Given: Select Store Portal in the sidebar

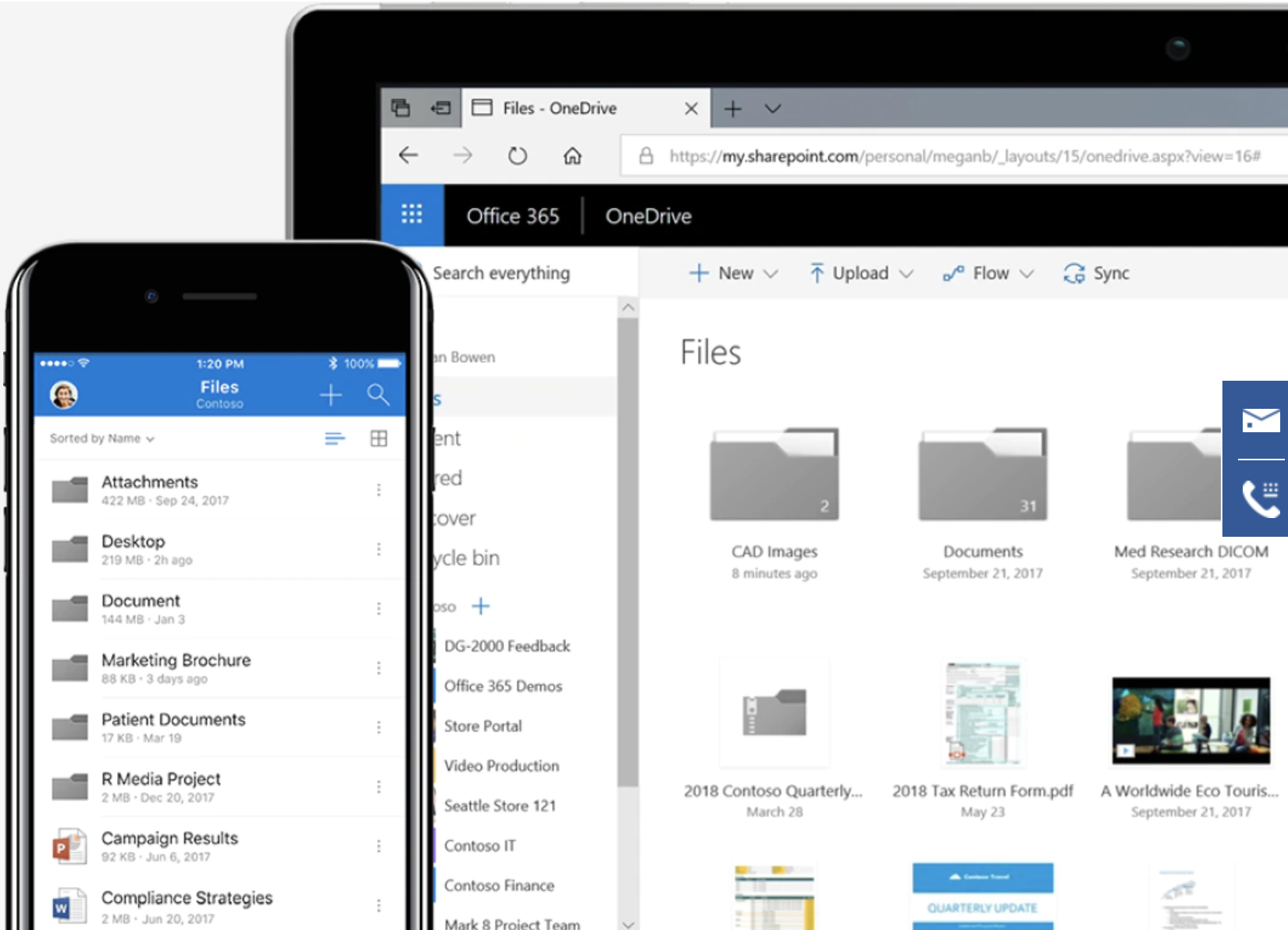Looking at the screenshot, I should [x=482, y=726].
